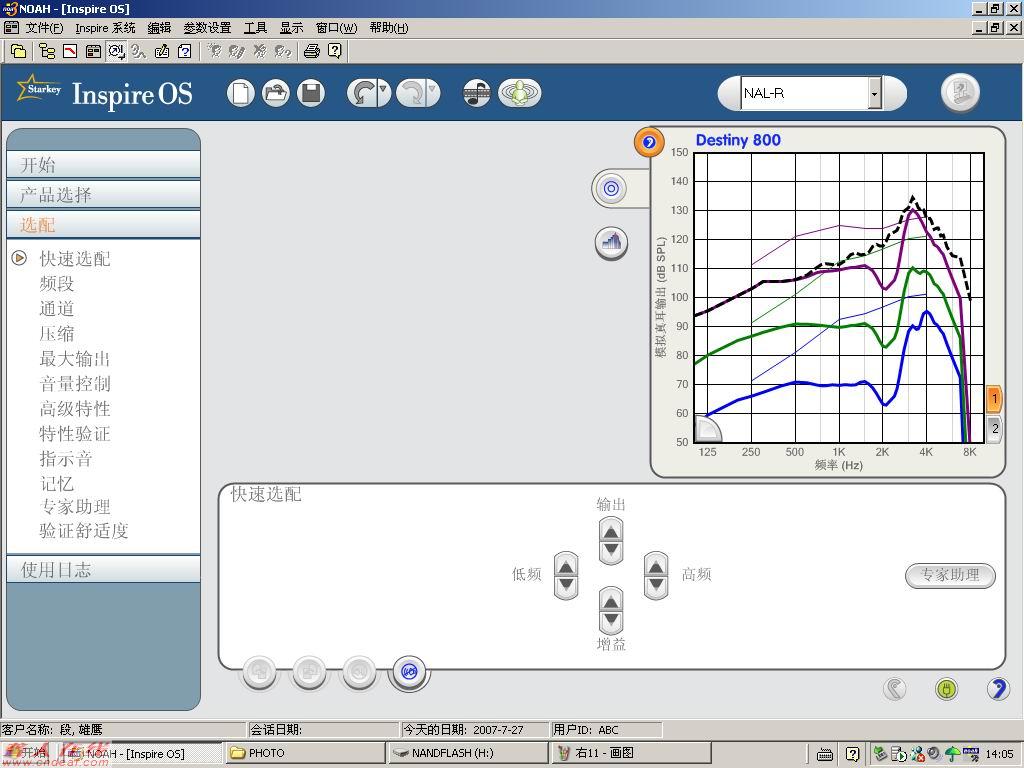The width and height of the screenshot is (1024, 768).
Task: Click the surround sound person icon
Action: click(519, 93)
